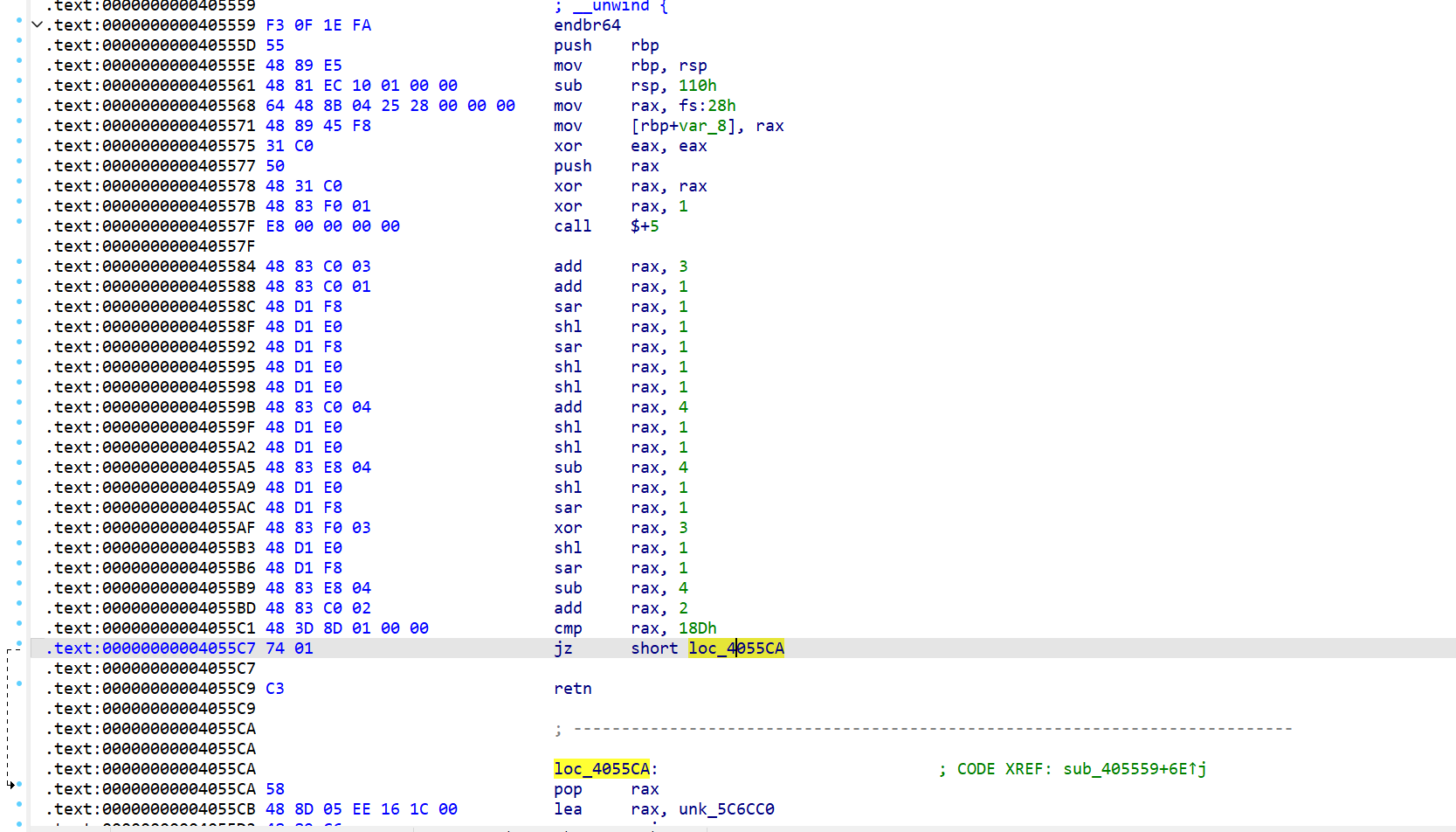
Task: Toggle the breakpoint dot beside address 405561
Action: (18, 80)
